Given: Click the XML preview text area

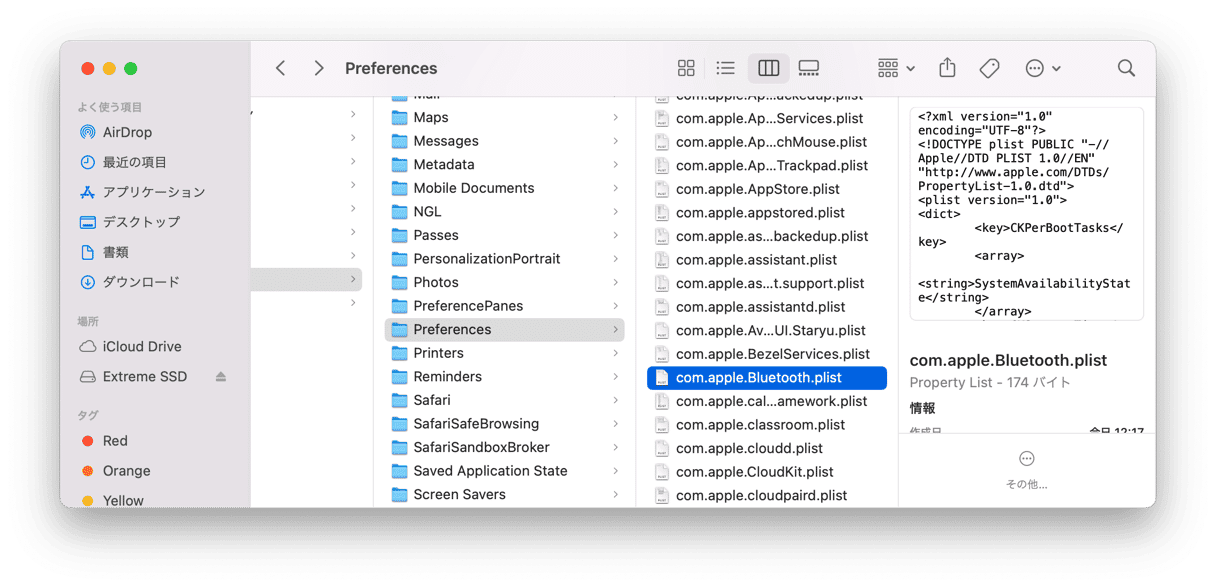Looking at the screenshot, I should click(x=1026, y=214).
